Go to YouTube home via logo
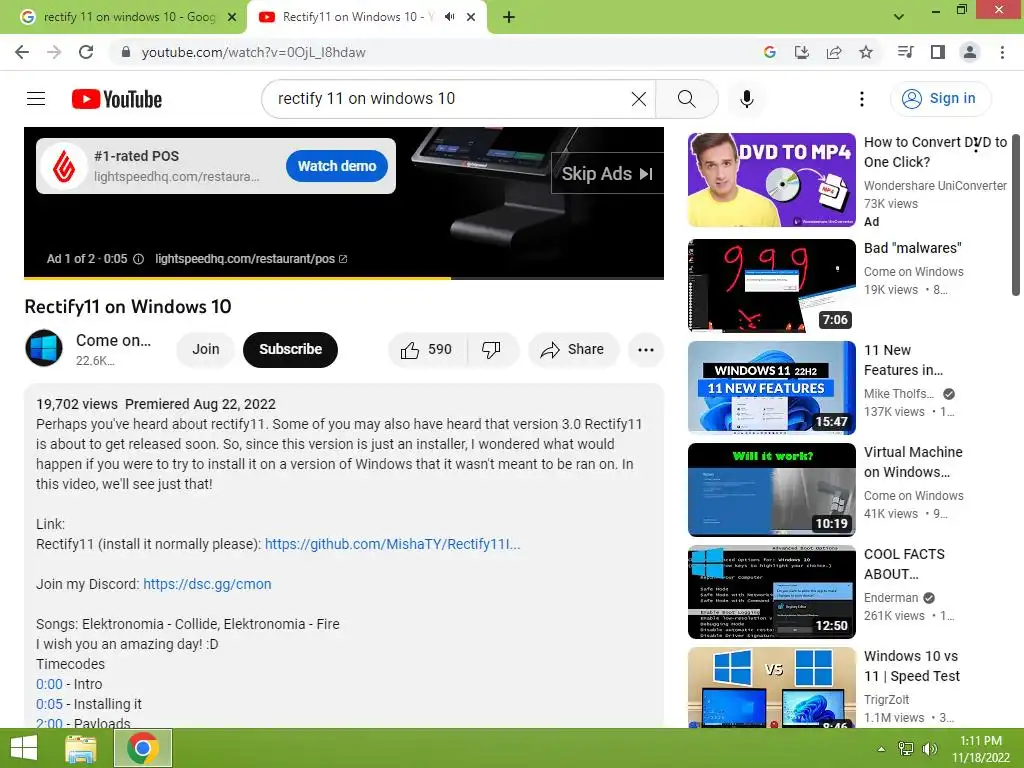This screenshot has width=1024, height=768. tap(117, 99)
